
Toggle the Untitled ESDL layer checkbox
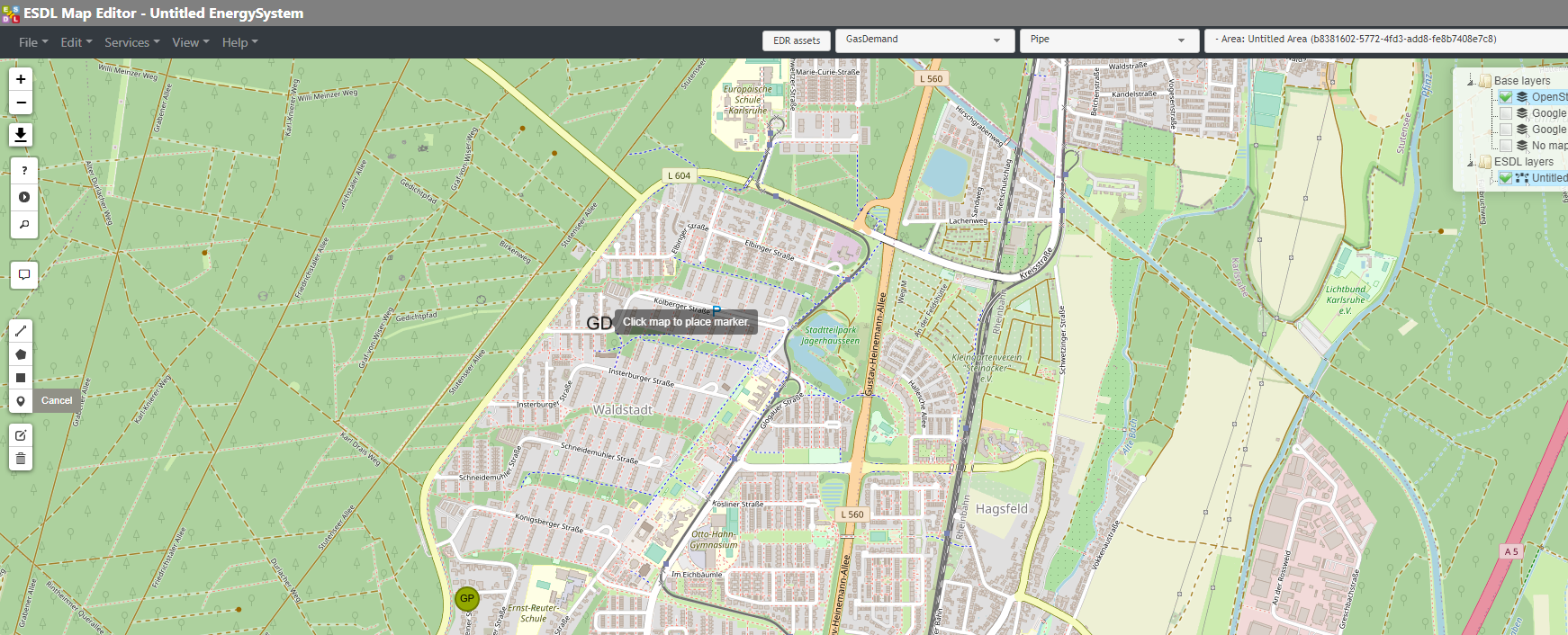[1505, 178]
